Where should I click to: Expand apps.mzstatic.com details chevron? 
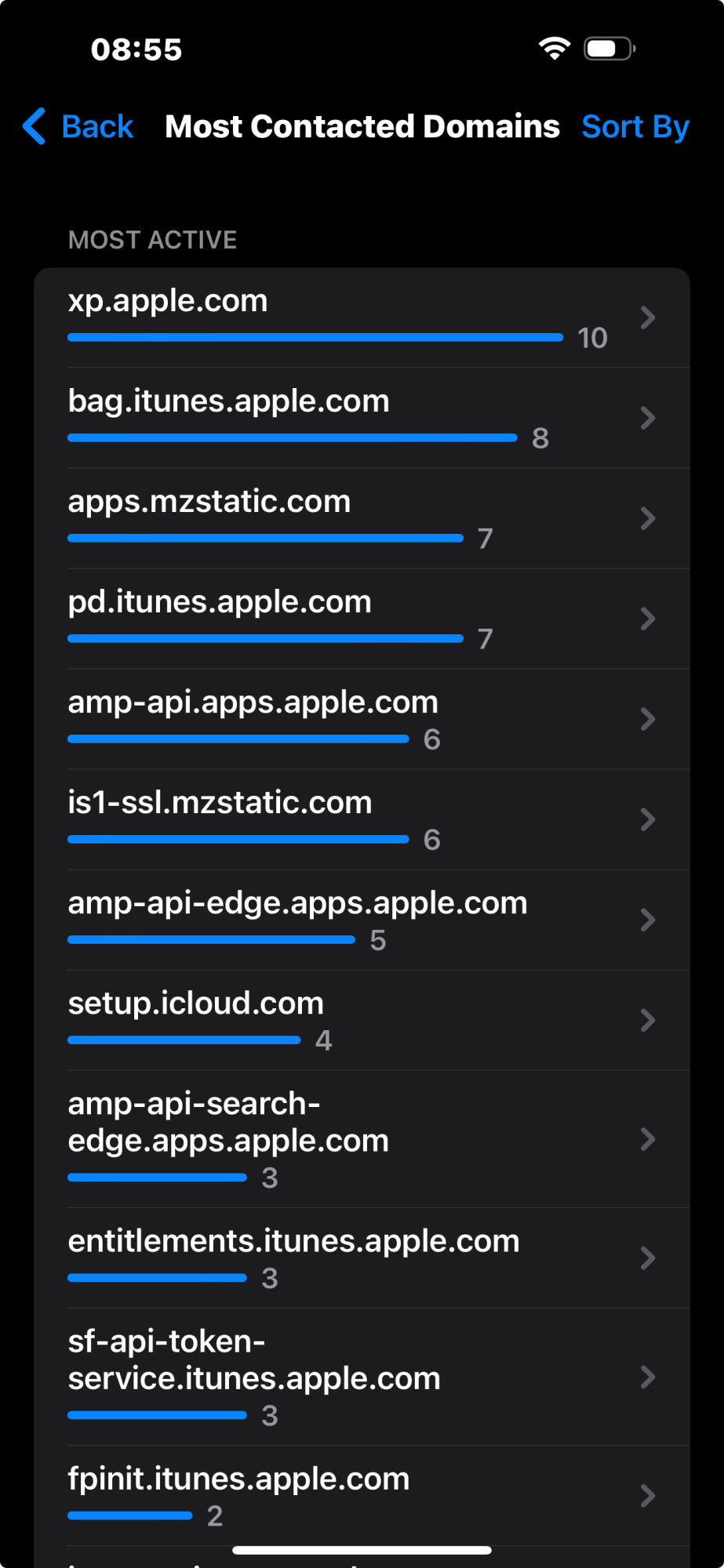(648, 518)
